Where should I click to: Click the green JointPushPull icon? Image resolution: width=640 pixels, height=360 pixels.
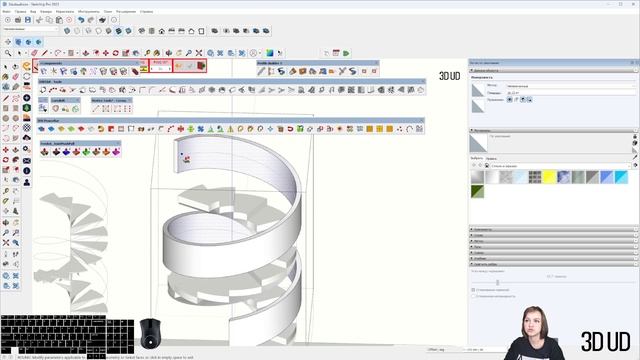(x=86, y=152)
